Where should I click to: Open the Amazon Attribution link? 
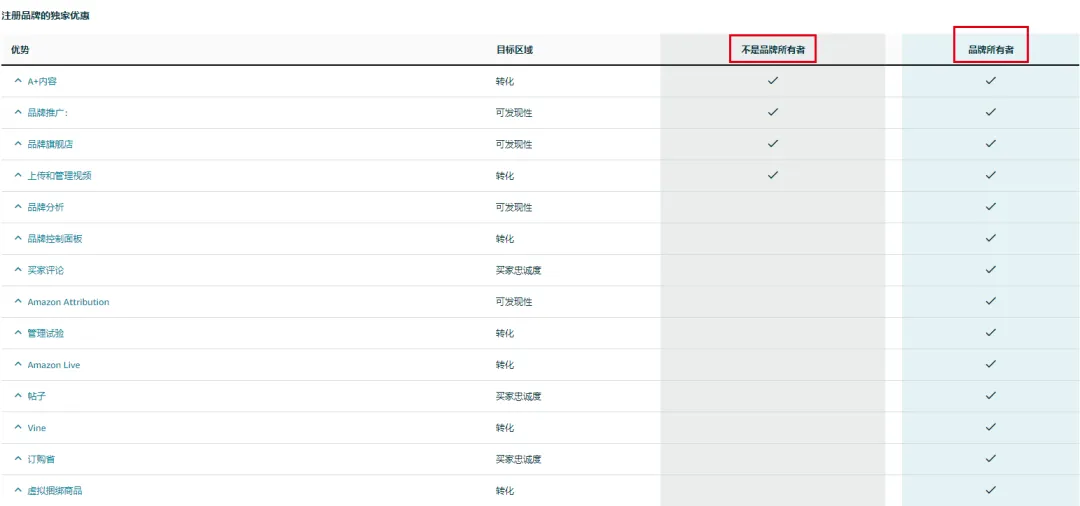68,302
